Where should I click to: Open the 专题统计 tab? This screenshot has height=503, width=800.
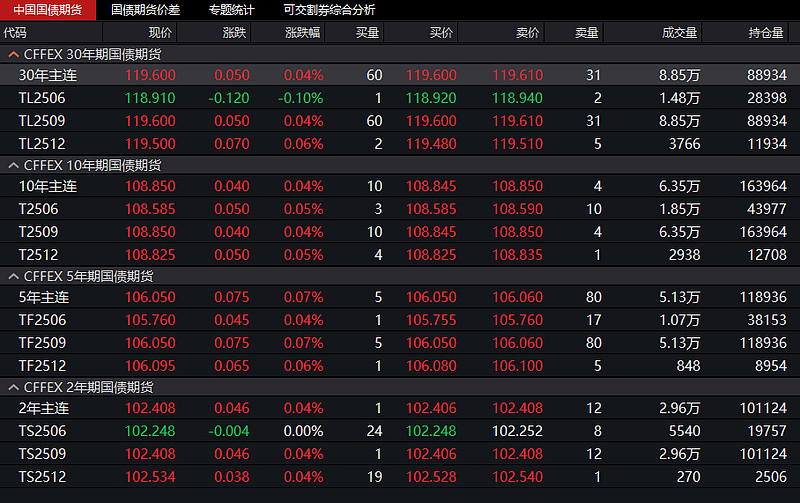(231, 10)
